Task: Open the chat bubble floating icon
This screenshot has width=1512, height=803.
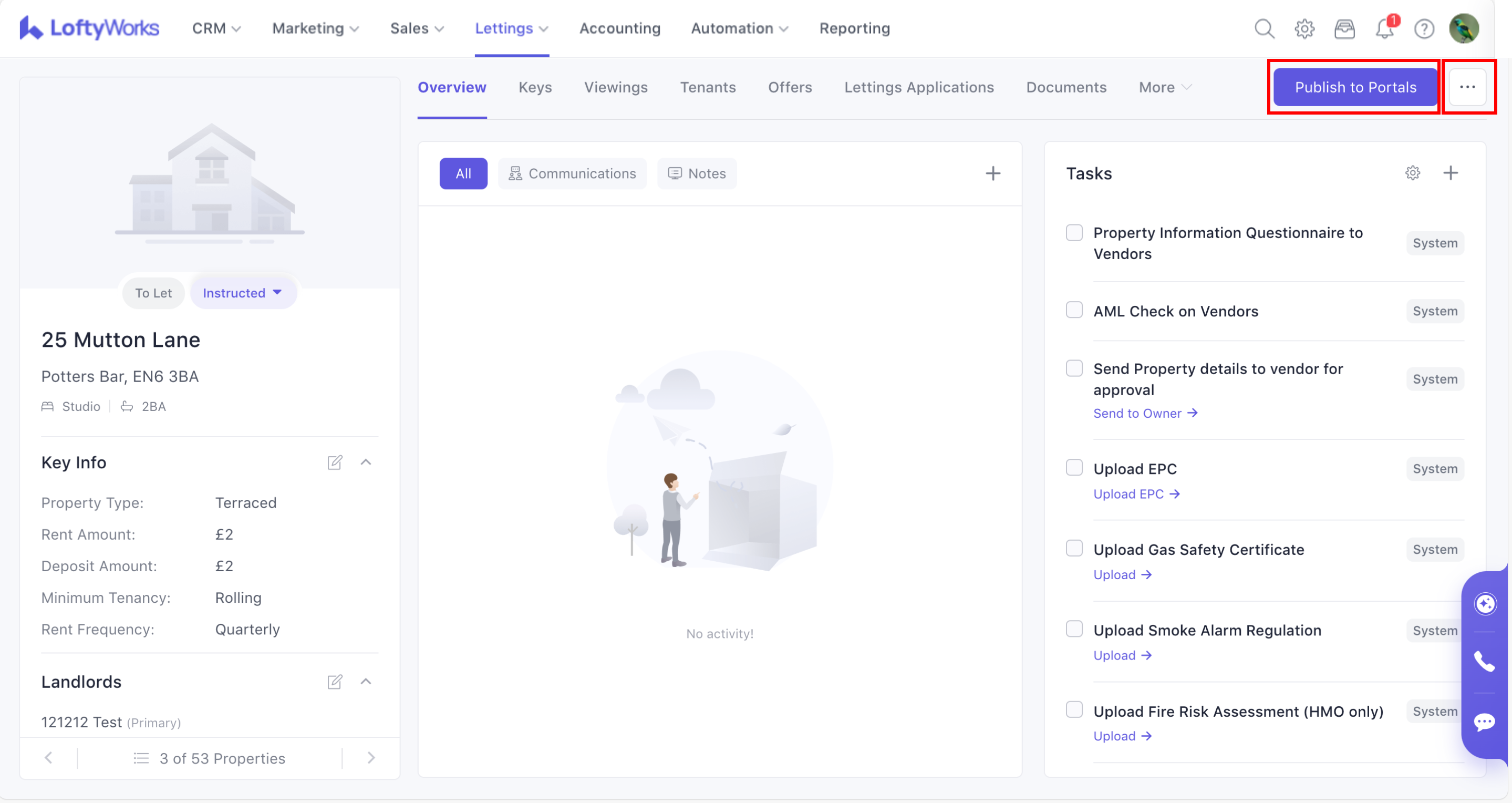Action: click(x=1484, y=721)
